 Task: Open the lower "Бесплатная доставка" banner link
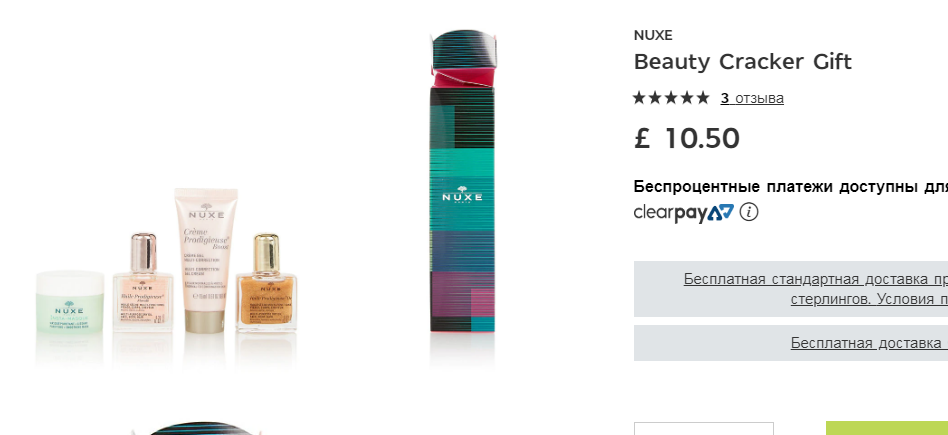tap(869, 343)
